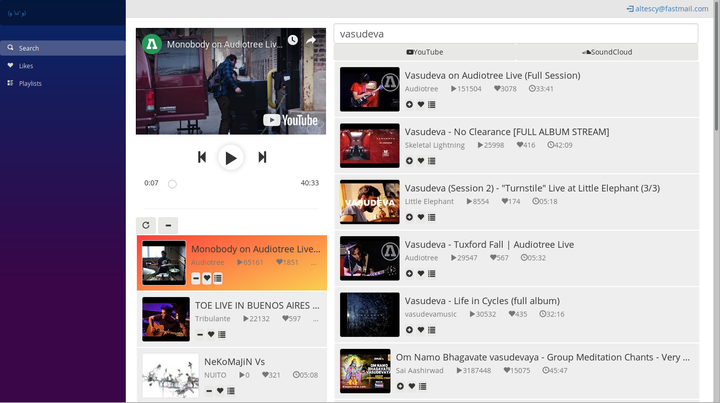Remove NeKoMaJiN Vs from queue
720x403 pixels.
tap(209, 391)
